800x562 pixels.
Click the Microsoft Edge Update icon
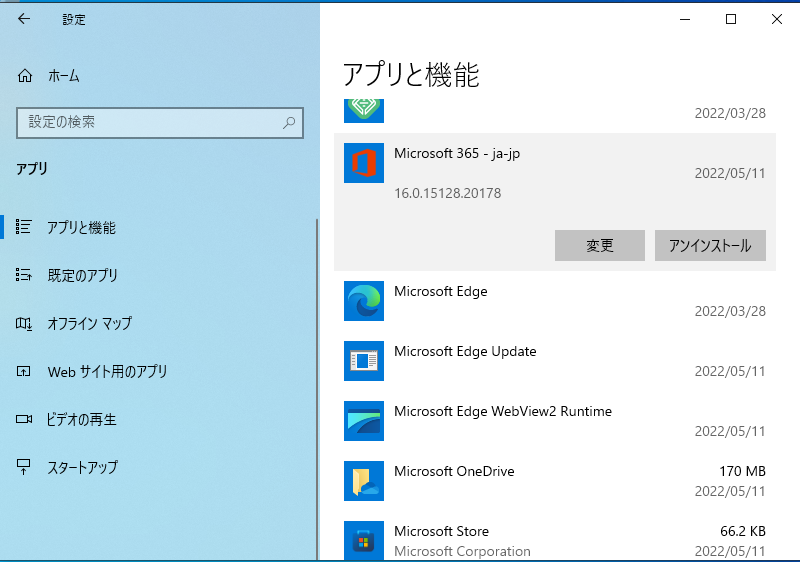364,361
